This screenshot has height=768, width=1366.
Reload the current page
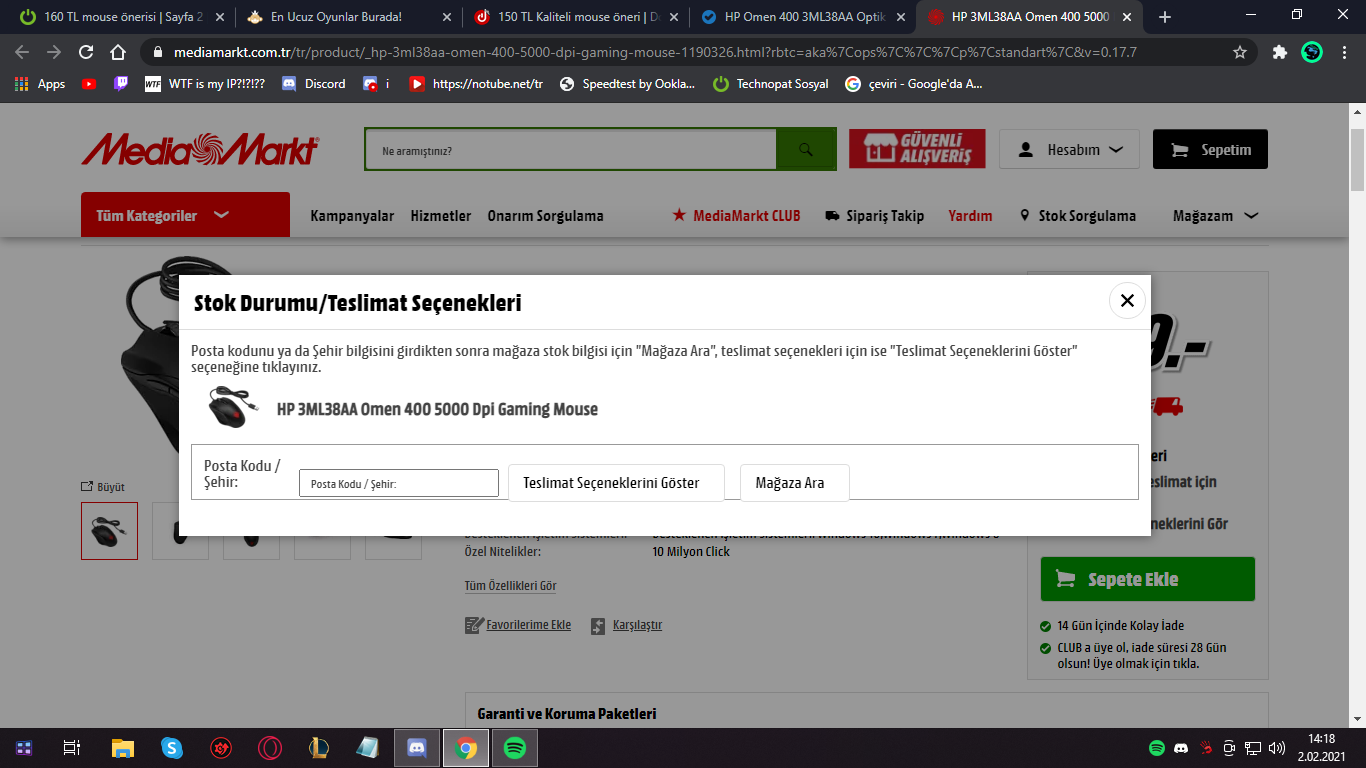86,52
